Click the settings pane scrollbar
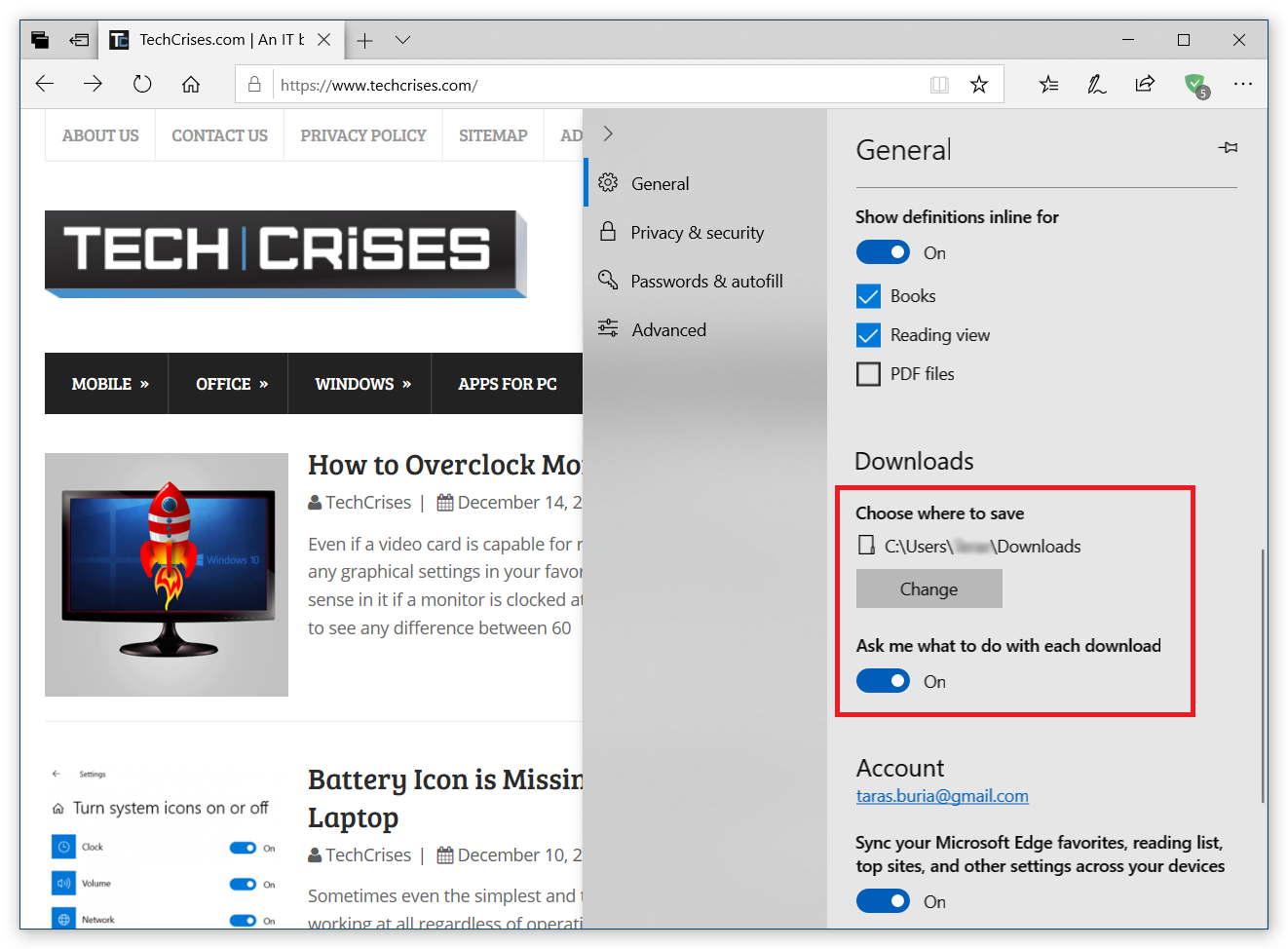1288x949 pixels. click(x=1262, y=675)
